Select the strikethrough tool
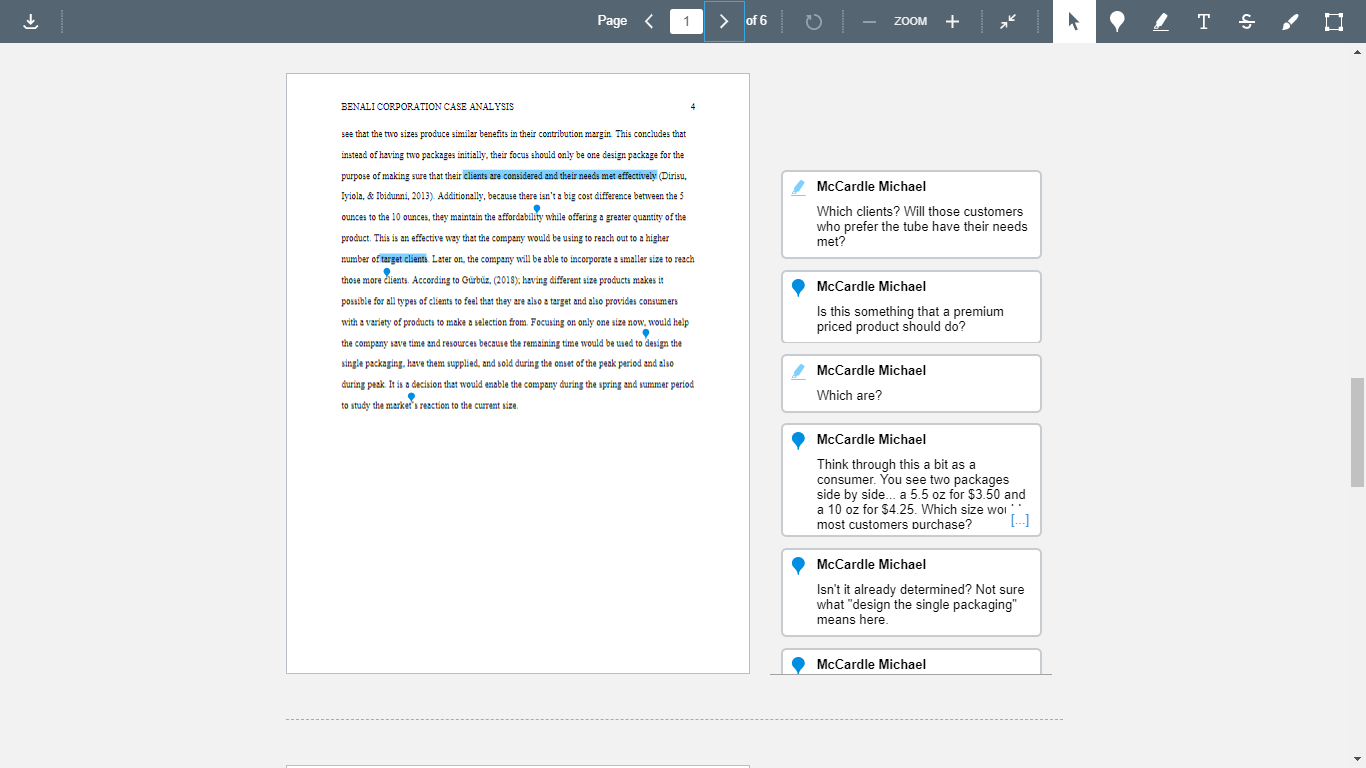The width and height of the screenshot is (1366, 768). (1247, 21)
